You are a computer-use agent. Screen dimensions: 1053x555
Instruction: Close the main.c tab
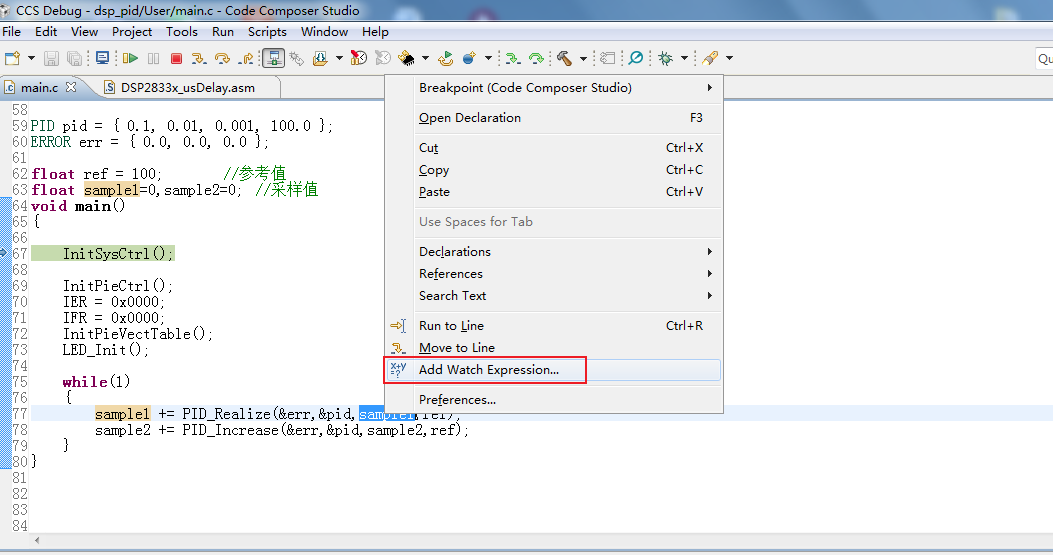[x=71, y=87]
